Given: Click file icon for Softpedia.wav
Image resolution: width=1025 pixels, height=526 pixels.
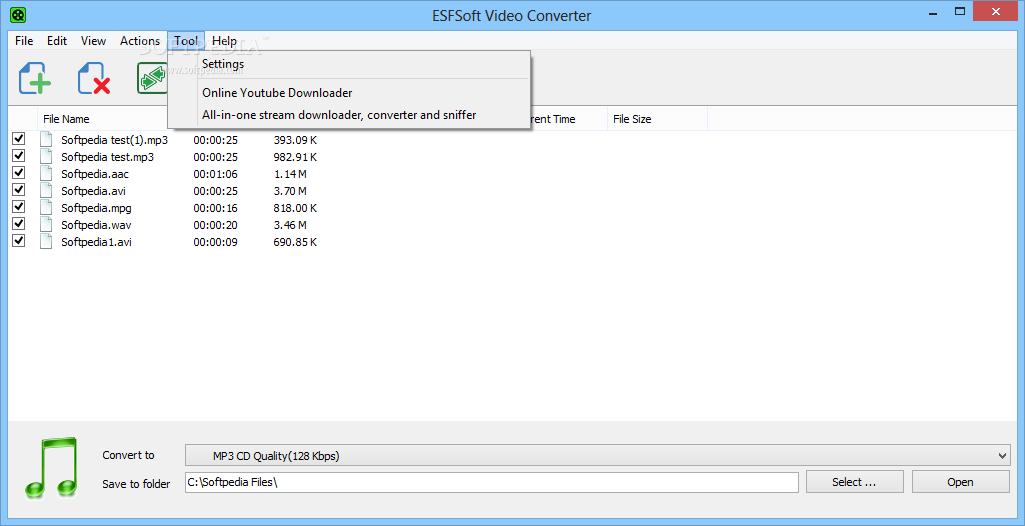Looking at the screenshot, I should 46,224.
